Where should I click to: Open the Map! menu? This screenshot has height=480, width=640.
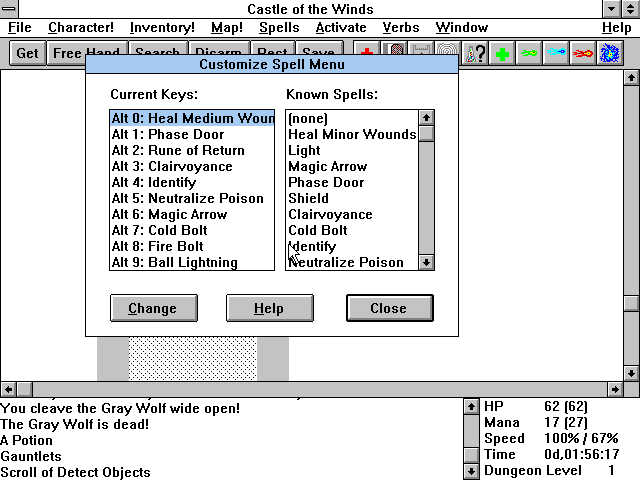[x=227, y=28]
